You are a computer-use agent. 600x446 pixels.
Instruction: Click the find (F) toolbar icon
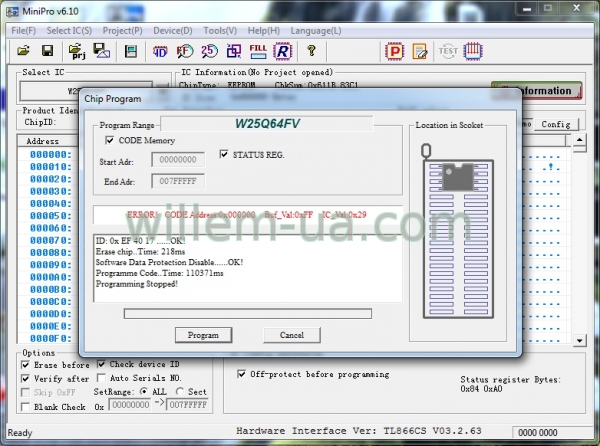click(185, 51)
